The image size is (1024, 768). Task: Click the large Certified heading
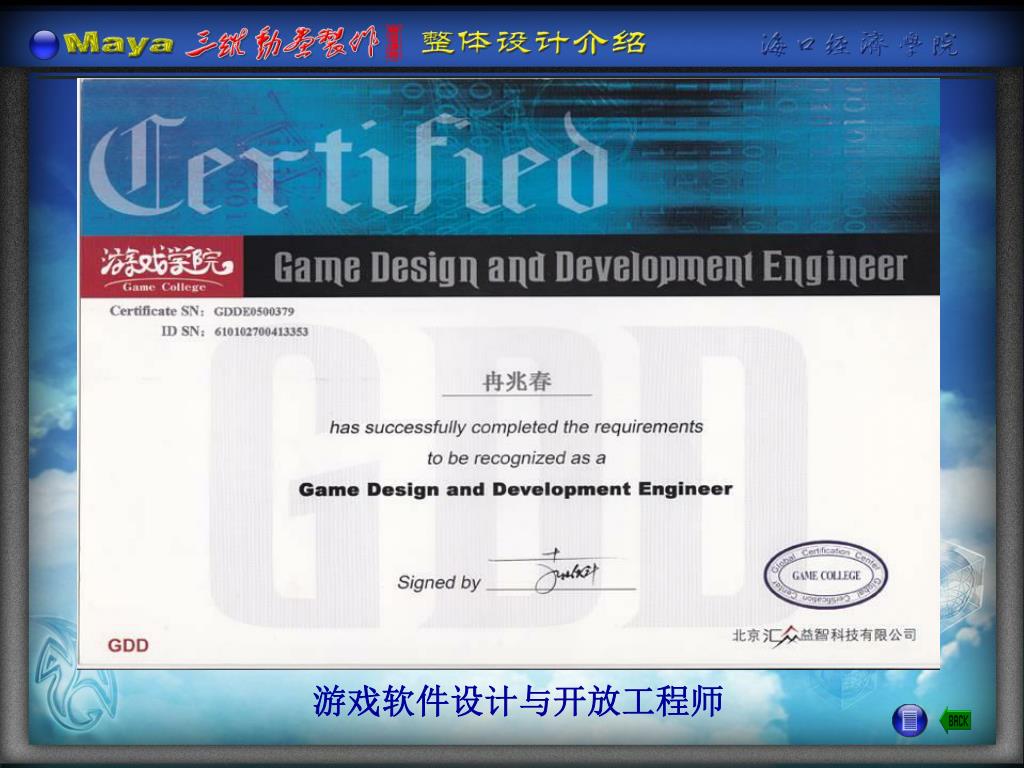[x=349, y=166]
